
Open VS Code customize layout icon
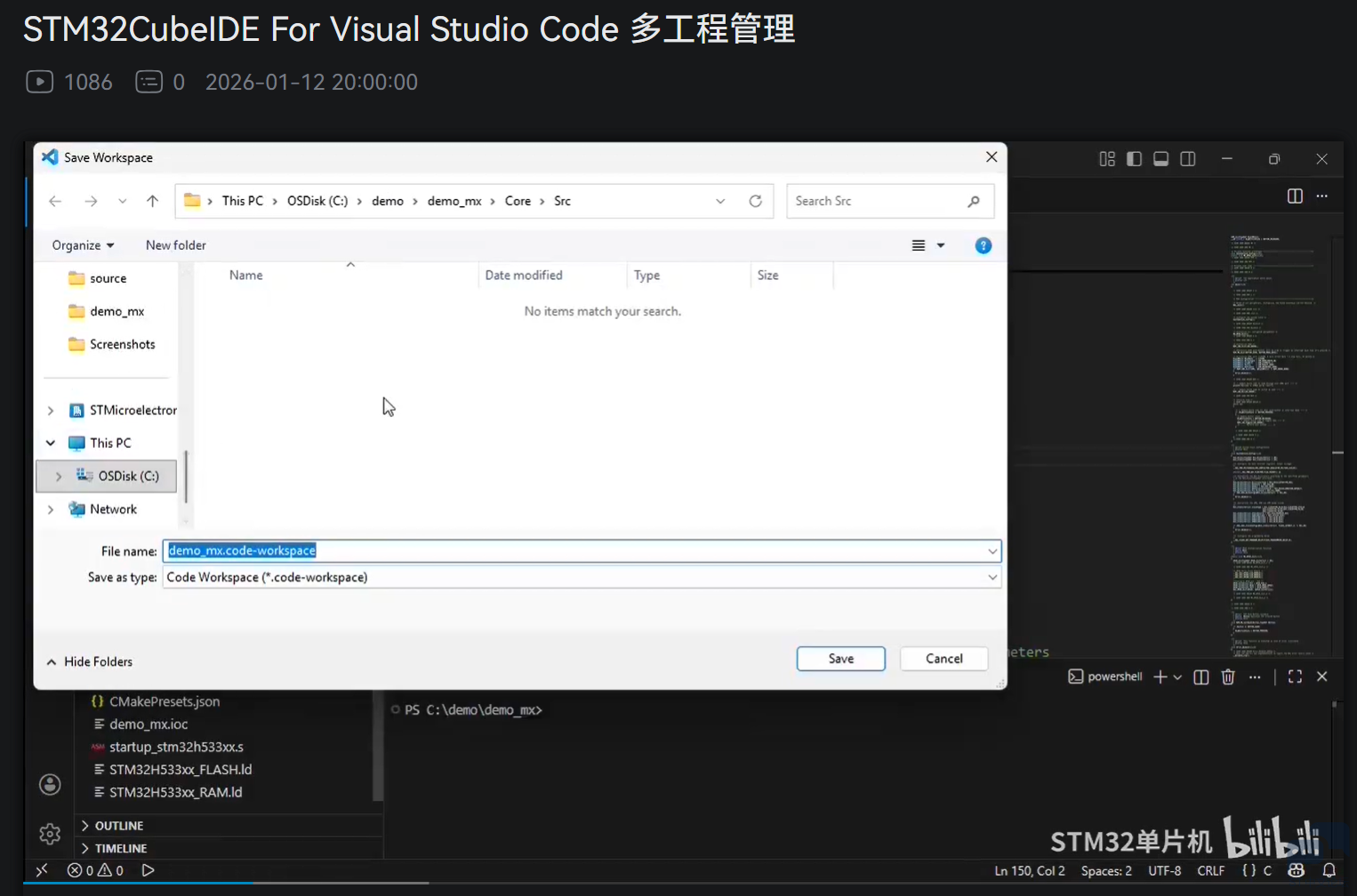1107,159
